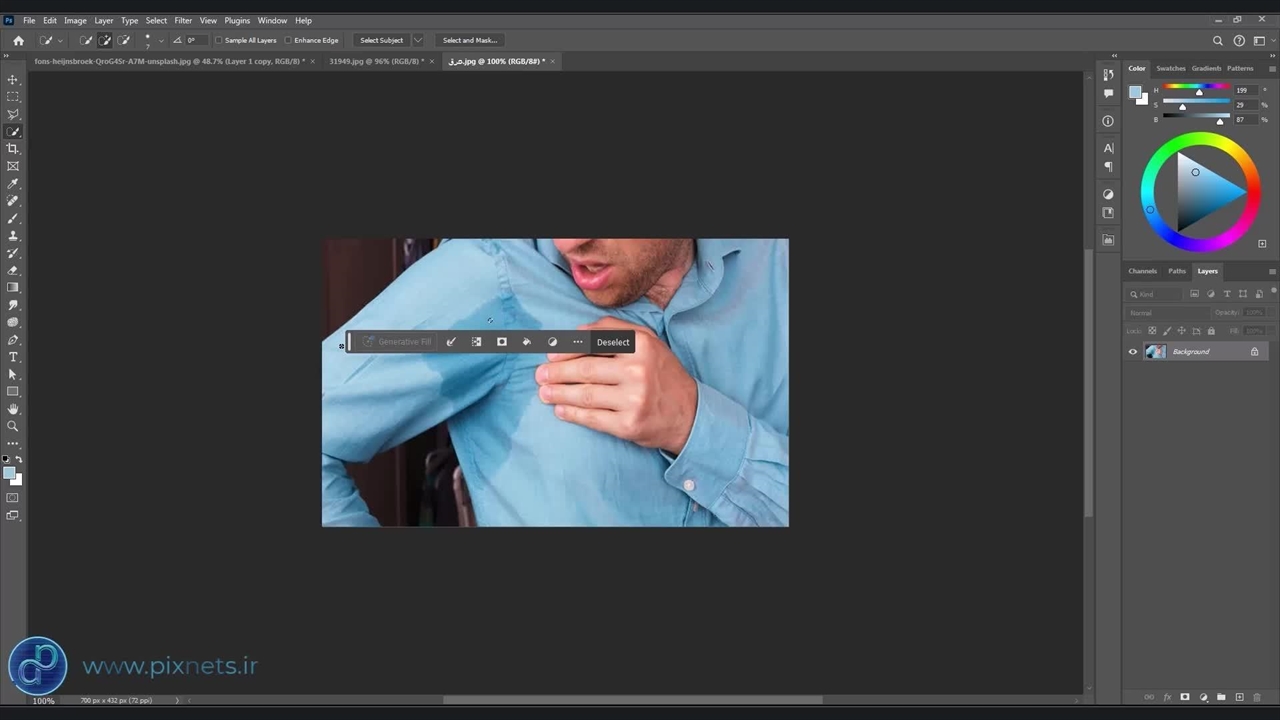Enable the Enhance Edge checkbox
The image size is (1280, 720).
(288, 41)
